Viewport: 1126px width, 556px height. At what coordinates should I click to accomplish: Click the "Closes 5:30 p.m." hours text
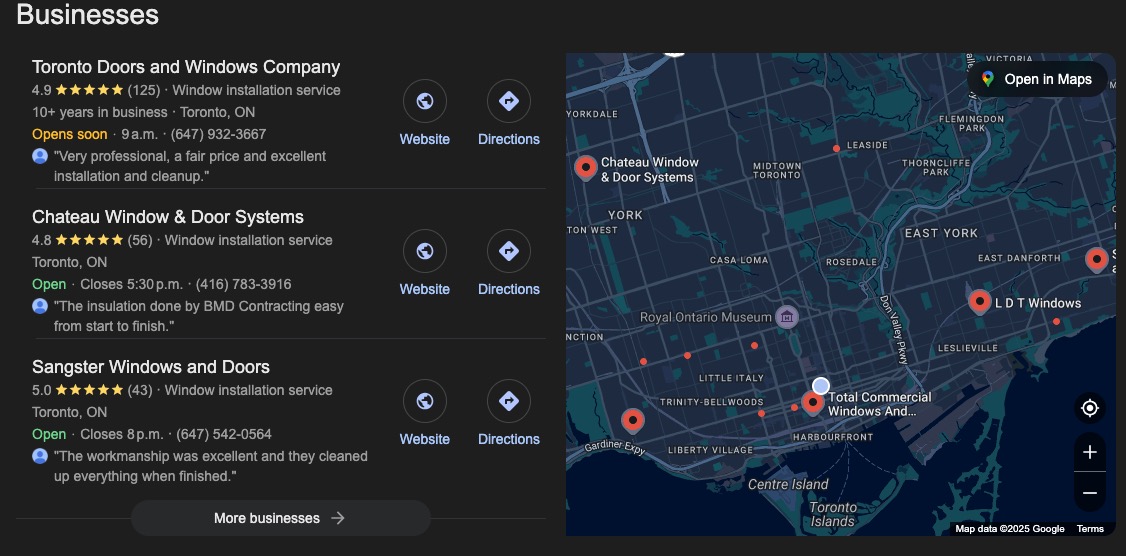click(x=131, y=284)
